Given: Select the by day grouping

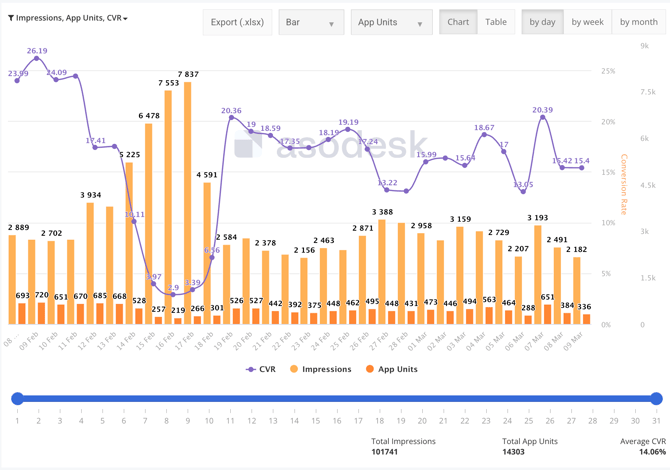Looking at the screenshot, I should [542, 22].
